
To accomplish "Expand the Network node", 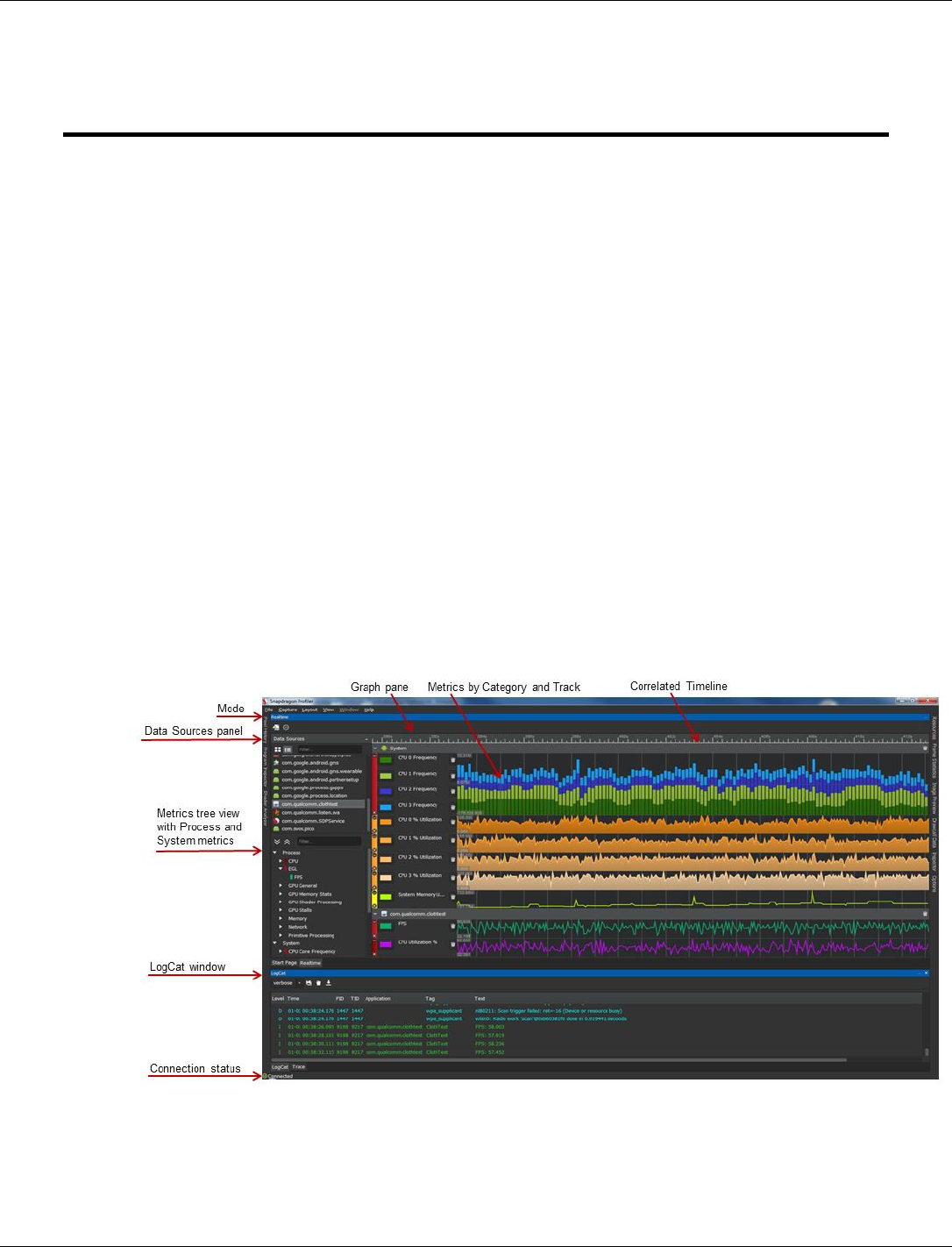I will [x=281, y=927].
